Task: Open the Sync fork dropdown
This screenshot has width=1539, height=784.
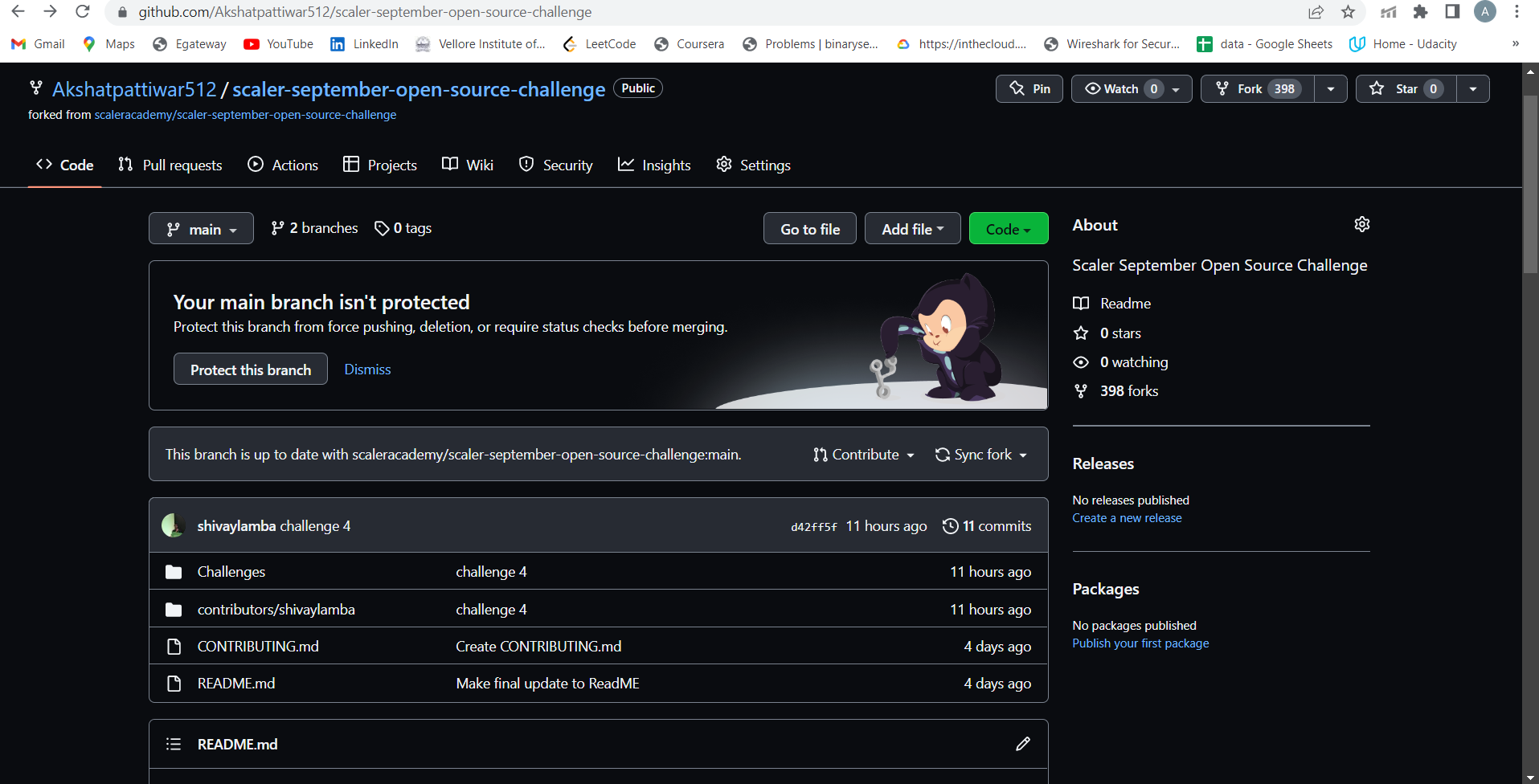Action: [x=980, y=454]
